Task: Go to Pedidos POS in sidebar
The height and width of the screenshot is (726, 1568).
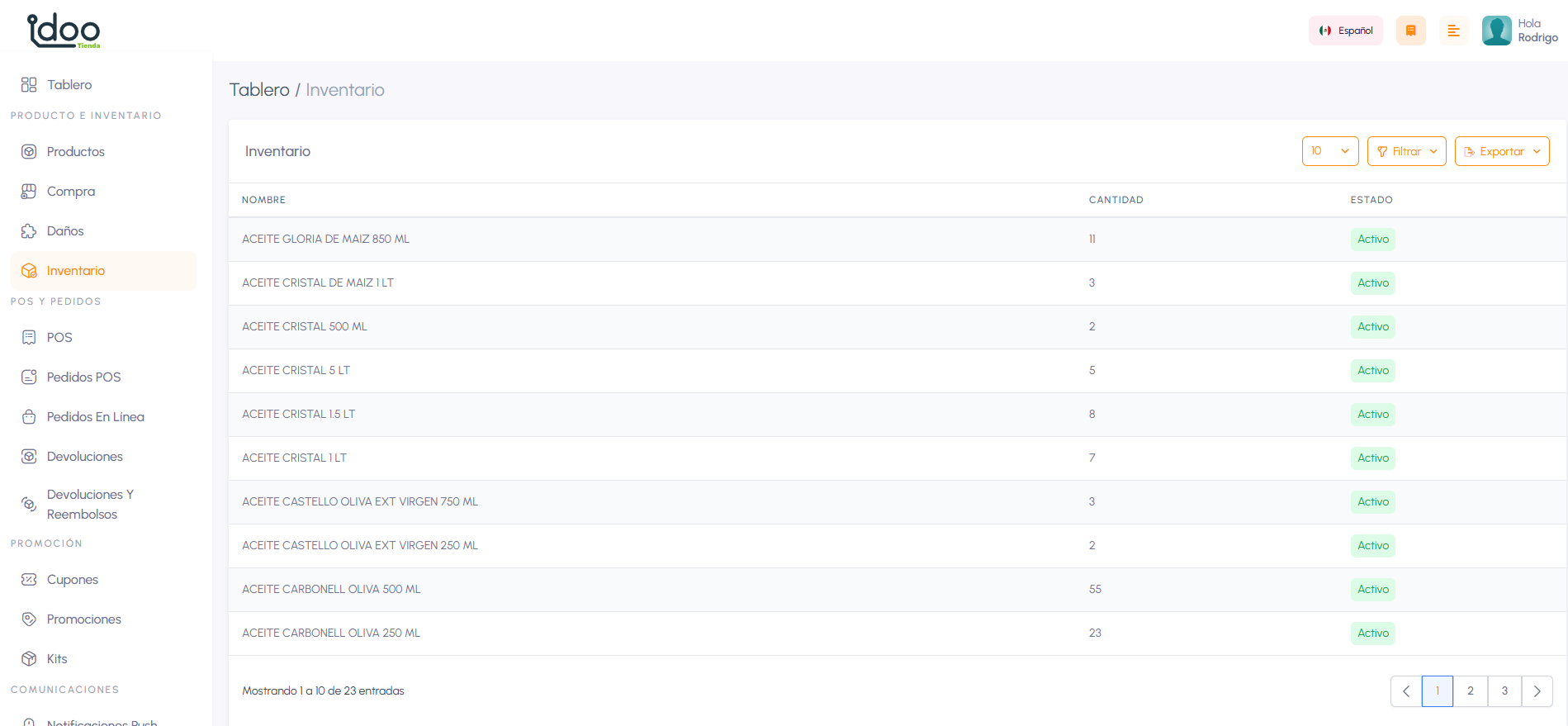Action: (x=83, y=377)
